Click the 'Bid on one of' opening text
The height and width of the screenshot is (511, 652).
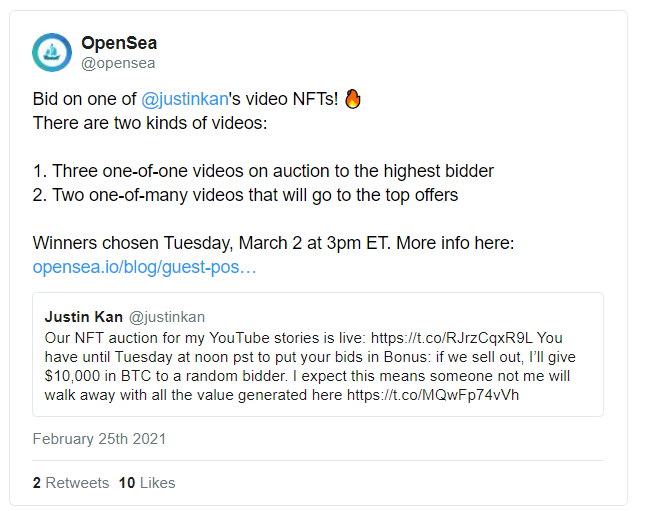point(84,99)
